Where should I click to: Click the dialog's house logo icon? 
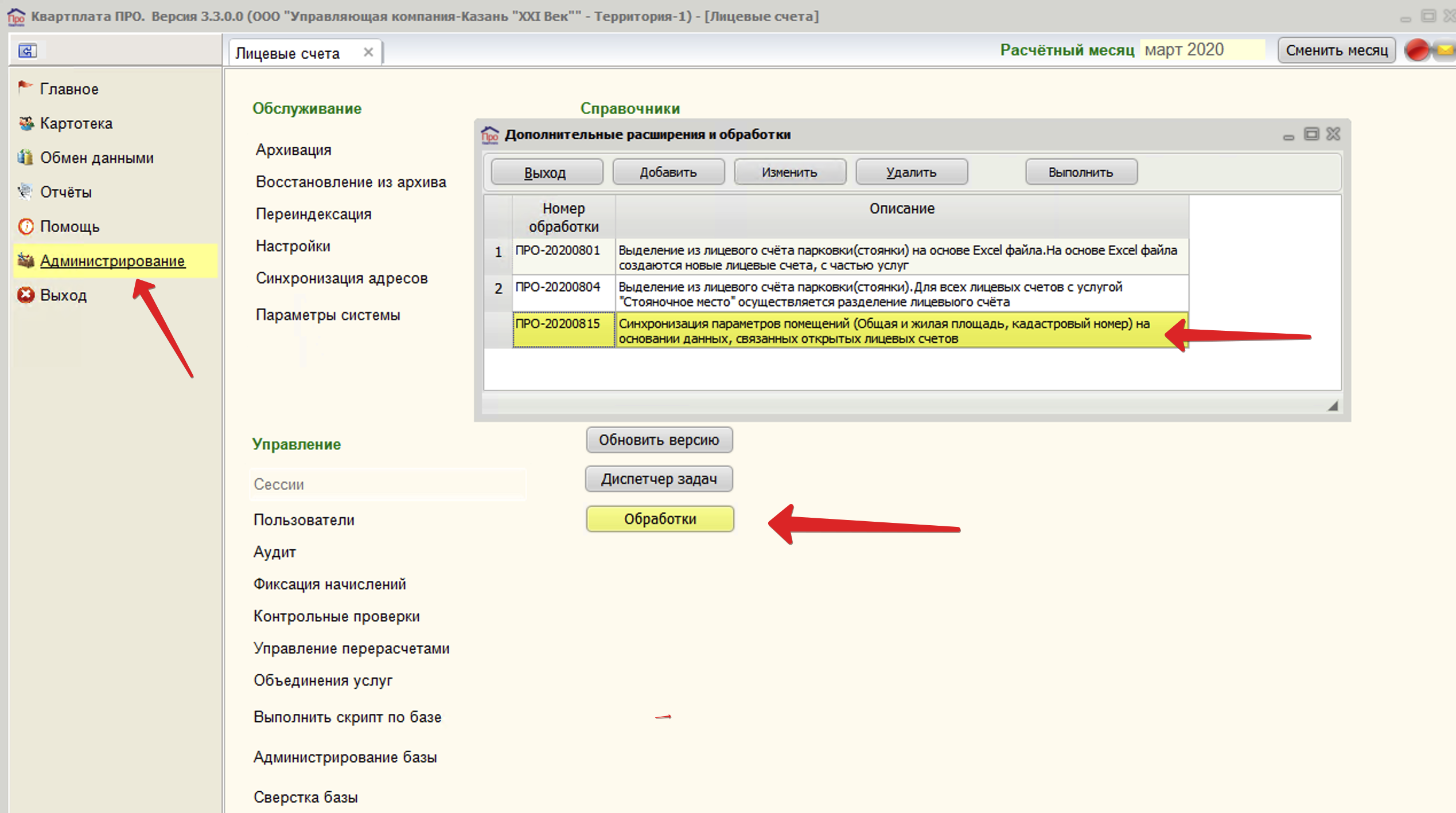point(490,135)
